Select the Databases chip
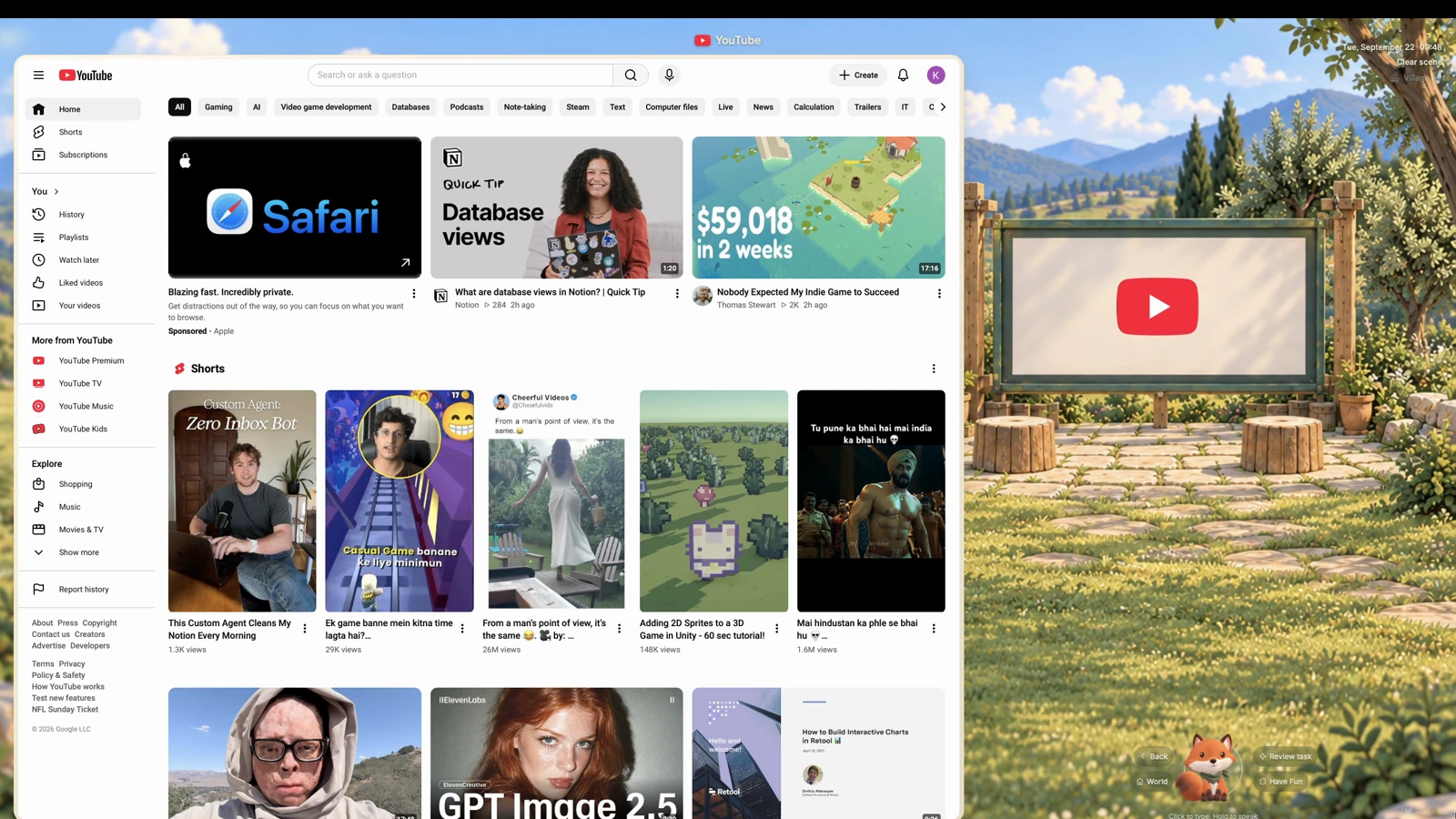 click(410, 107)
